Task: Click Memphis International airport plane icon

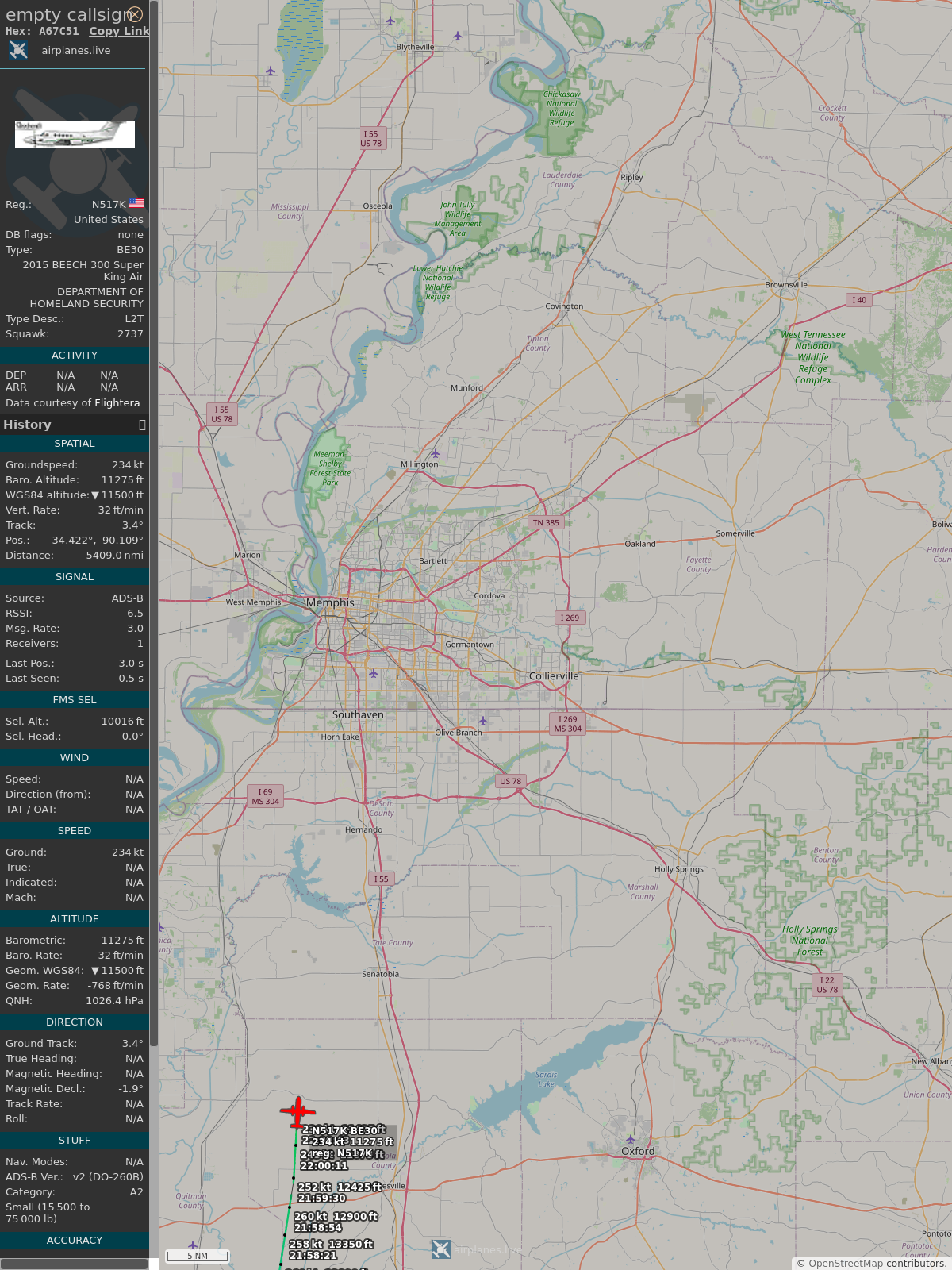Action: [374, 673]
